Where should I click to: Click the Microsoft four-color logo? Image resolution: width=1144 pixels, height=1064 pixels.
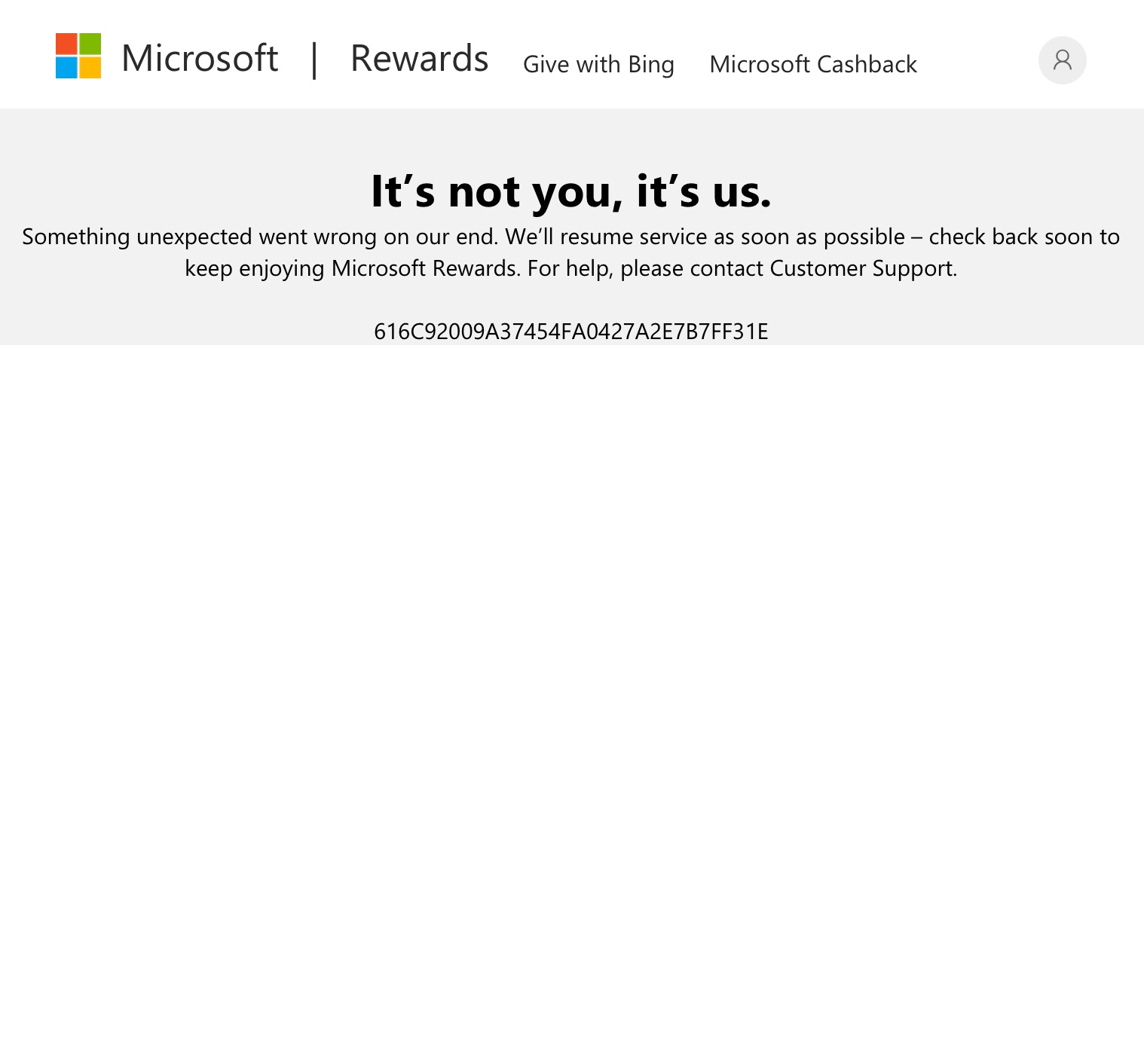78,56
